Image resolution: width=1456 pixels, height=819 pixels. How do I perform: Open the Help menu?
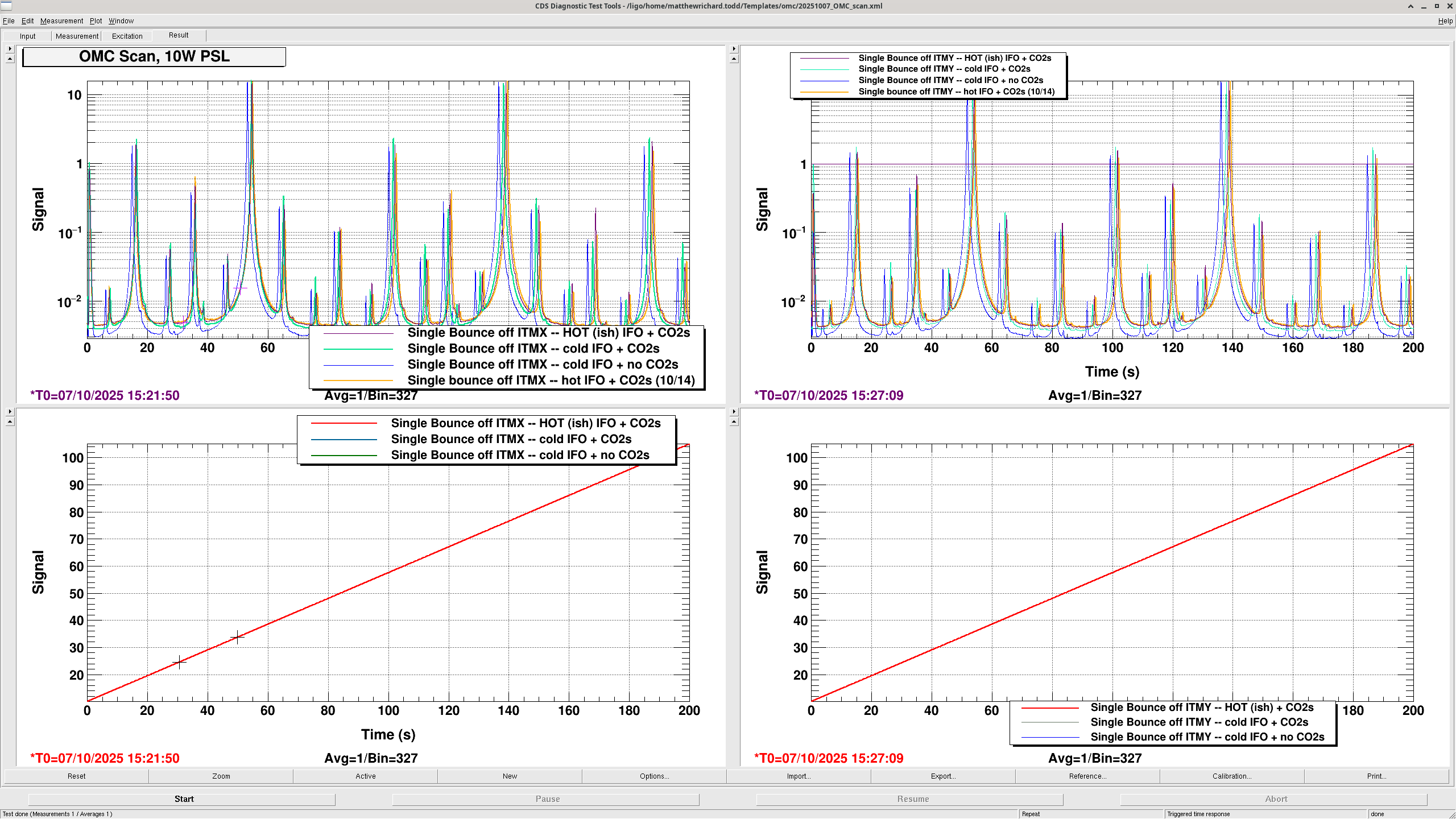point(1445,21)
